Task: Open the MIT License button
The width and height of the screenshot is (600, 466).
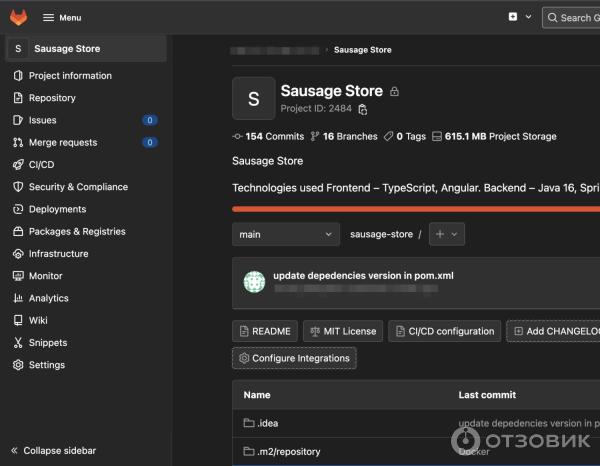Action: pos(343,331)
